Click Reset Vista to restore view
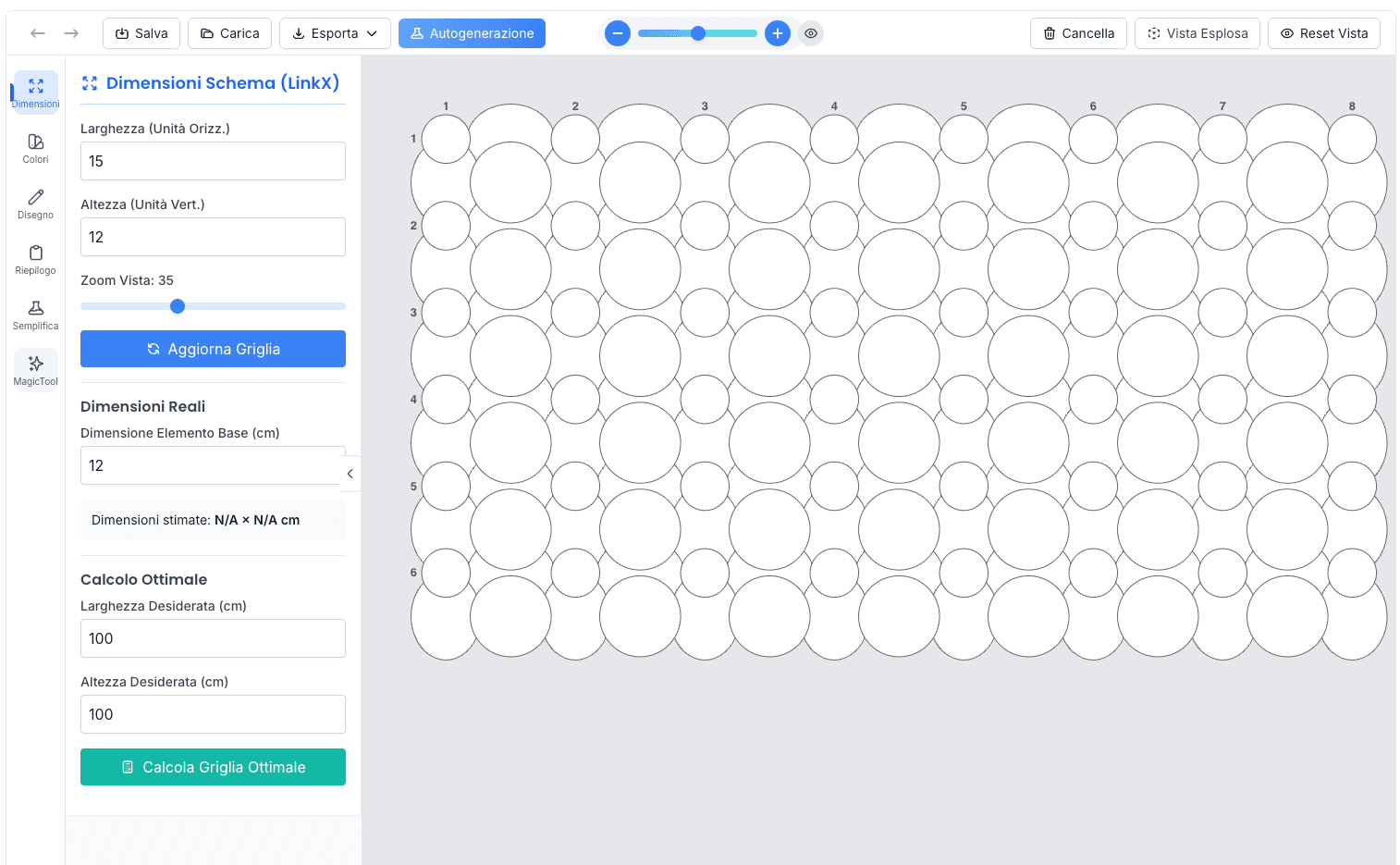 click(1323, 33)
